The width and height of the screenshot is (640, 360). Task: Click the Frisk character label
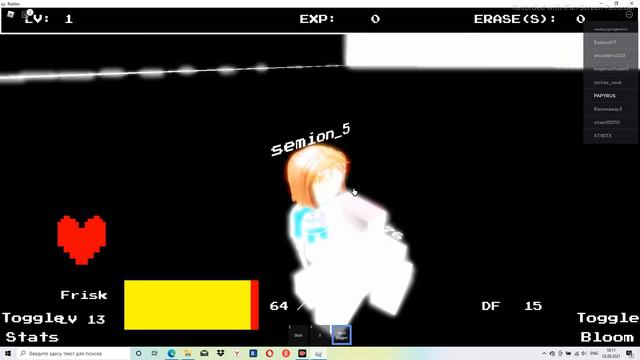coord(84,295)
